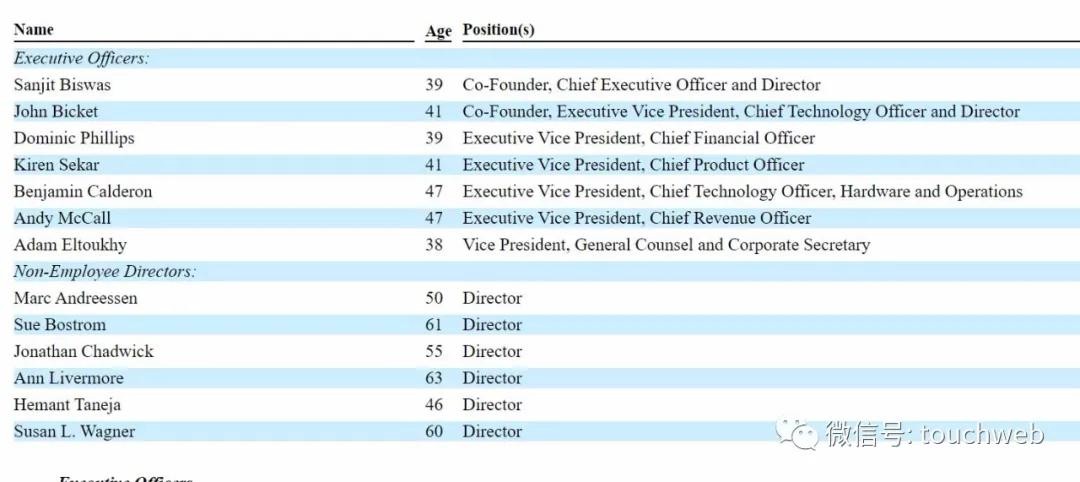Select Sue Bostrom's age value 61
Viewport: 1080px width, 482px height.
433,325
